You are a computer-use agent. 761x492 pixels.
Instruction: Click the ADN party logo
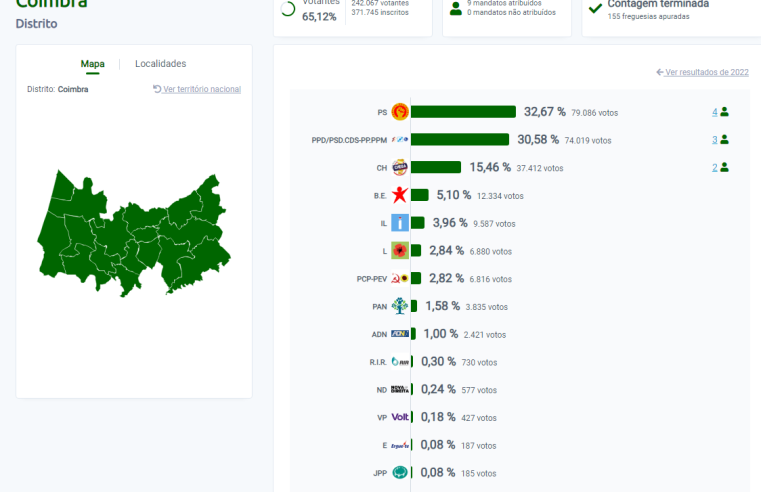[400, 334]
